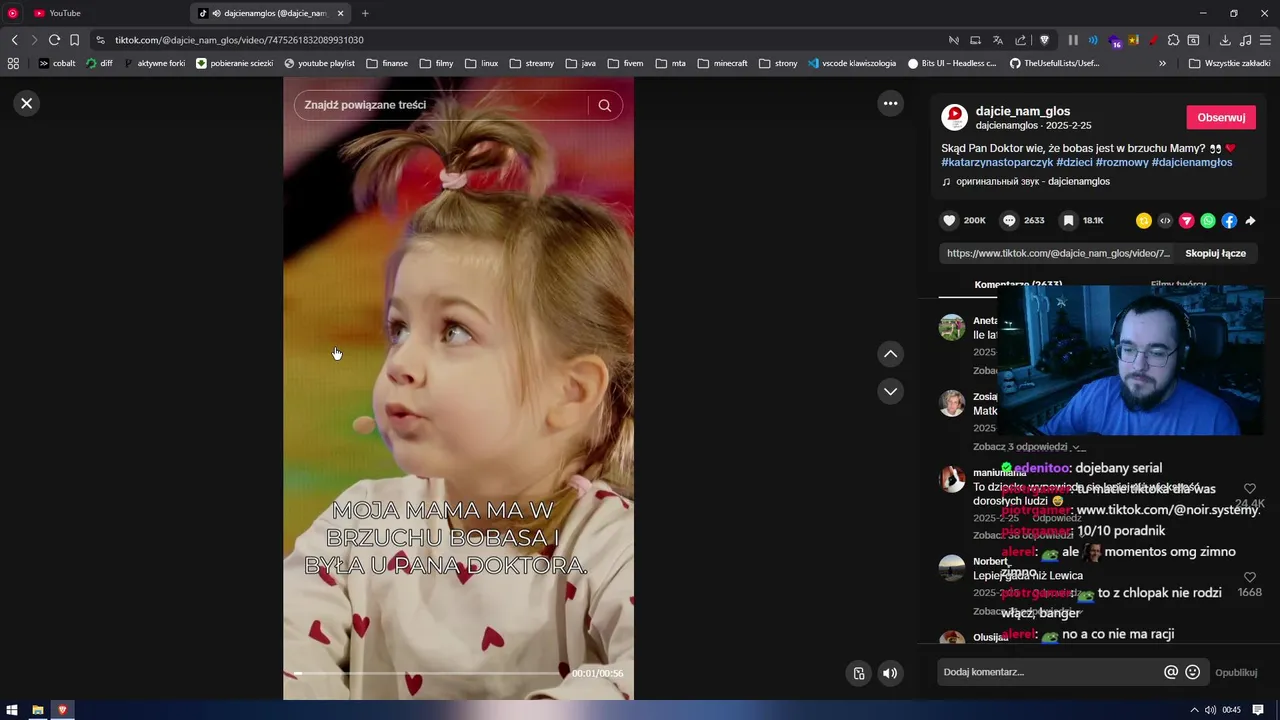This screenshot has height=720, width=1280.
Task: Like the maniuniama comment with heart
Action: pos(1249,489)
